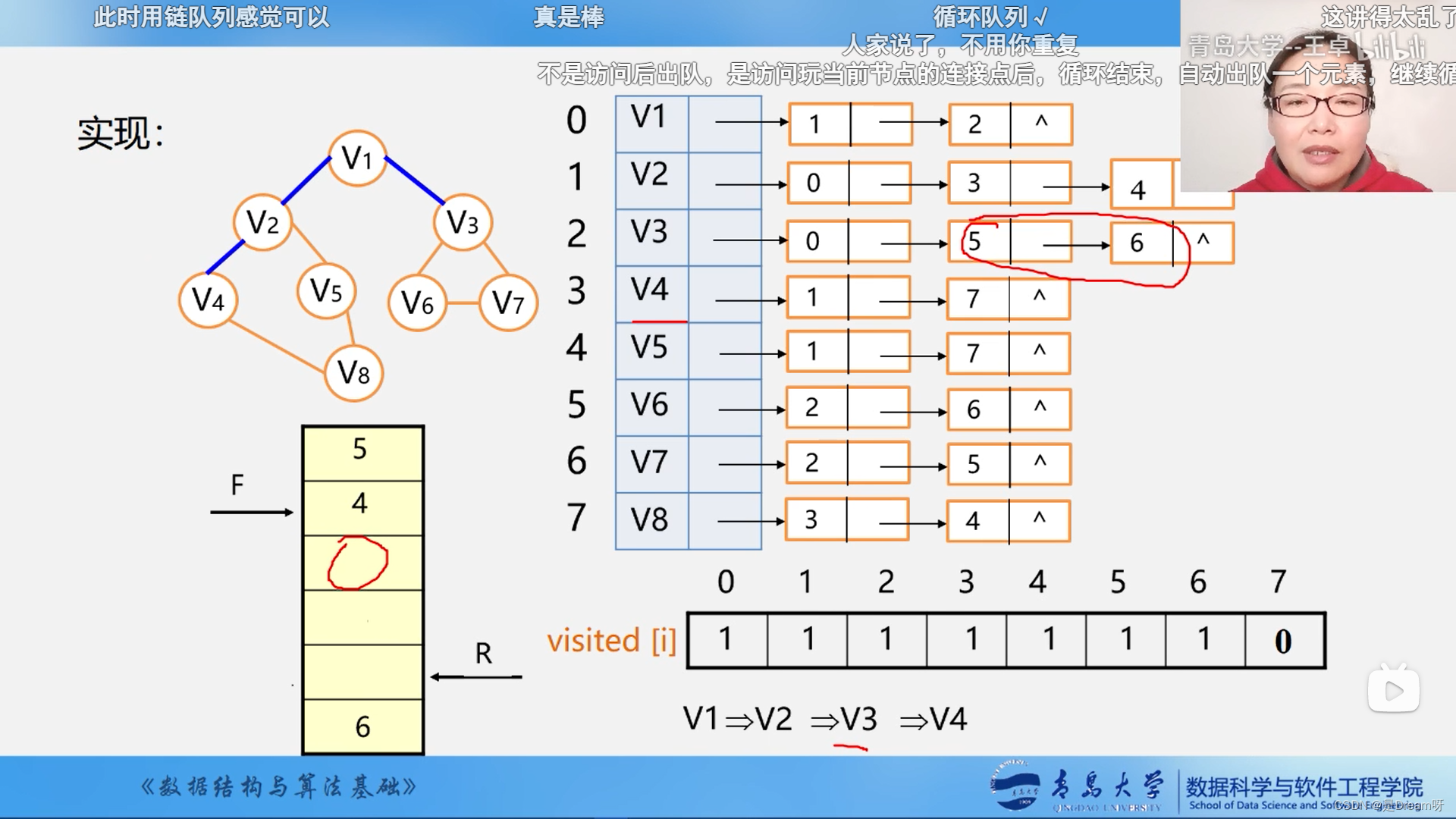This screenshot has width=1456, height=819.
Task: Click the V2 cell in the adjacency table
Action: pos(651,180)
